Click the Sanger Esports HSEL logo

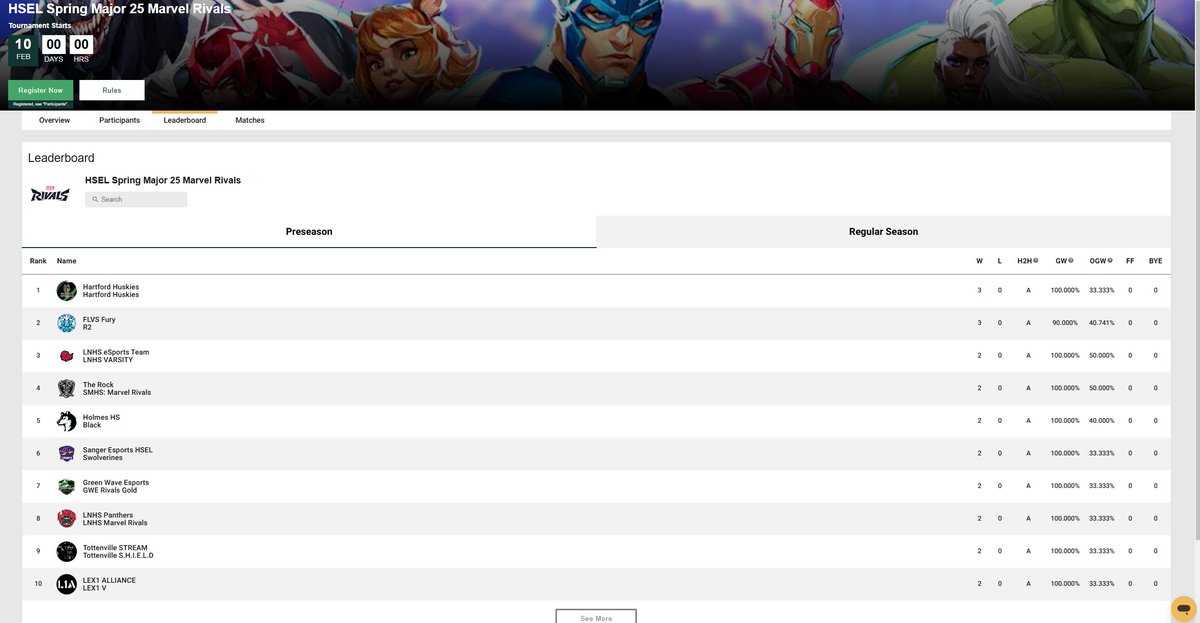66,453
